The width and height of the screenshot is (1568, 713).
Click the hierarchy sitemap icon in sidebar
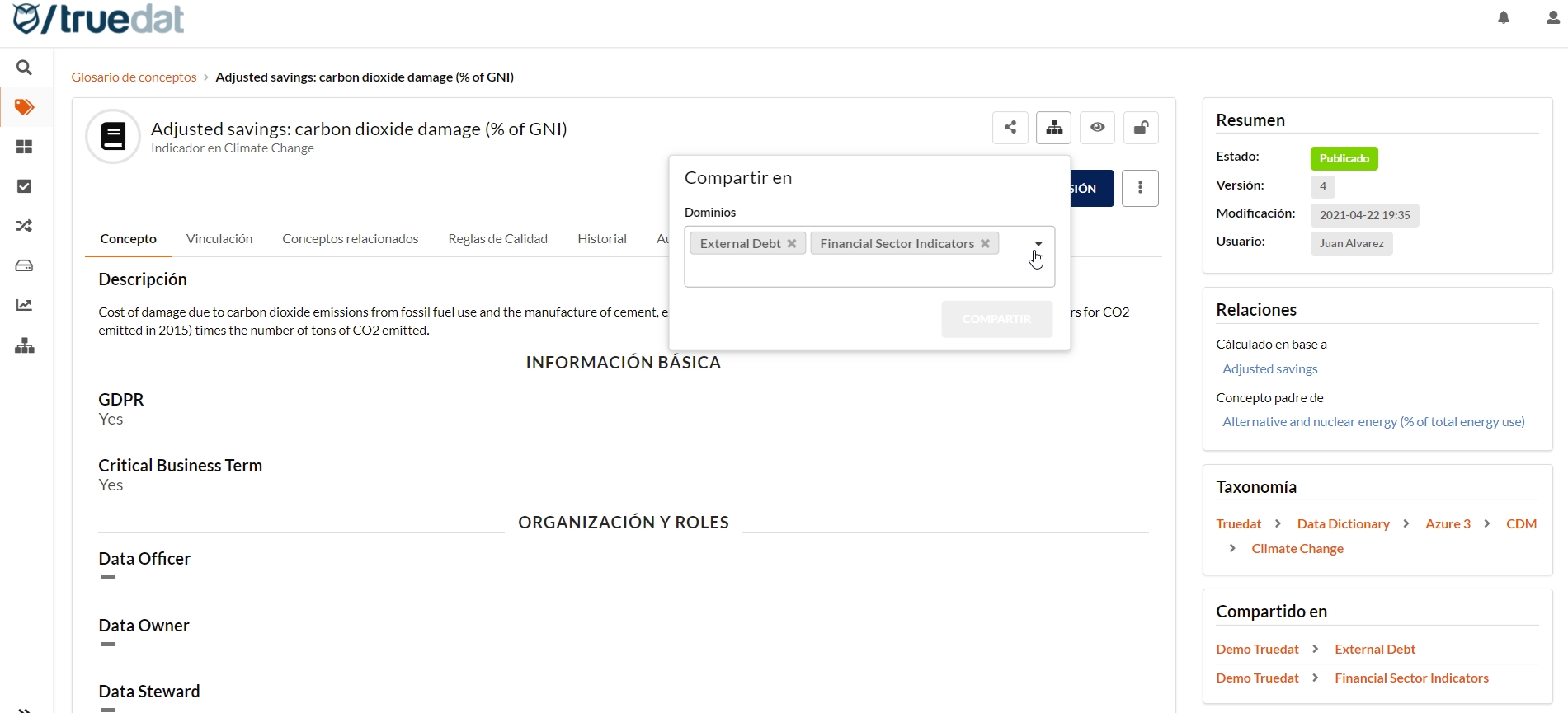(25, 345)
